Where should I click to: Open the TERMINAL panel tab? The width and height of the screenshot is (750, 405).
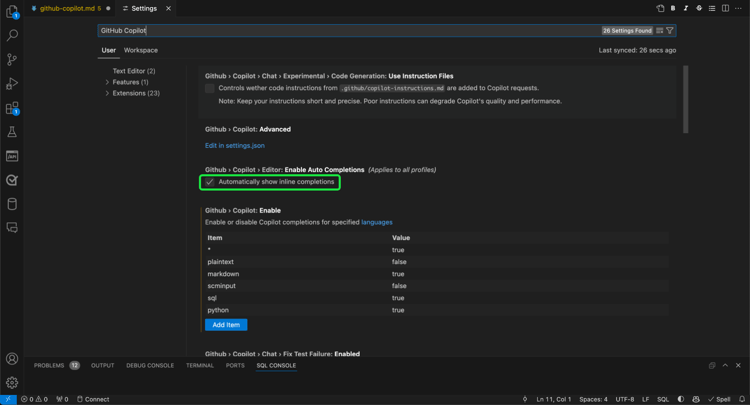coord(200,365)
